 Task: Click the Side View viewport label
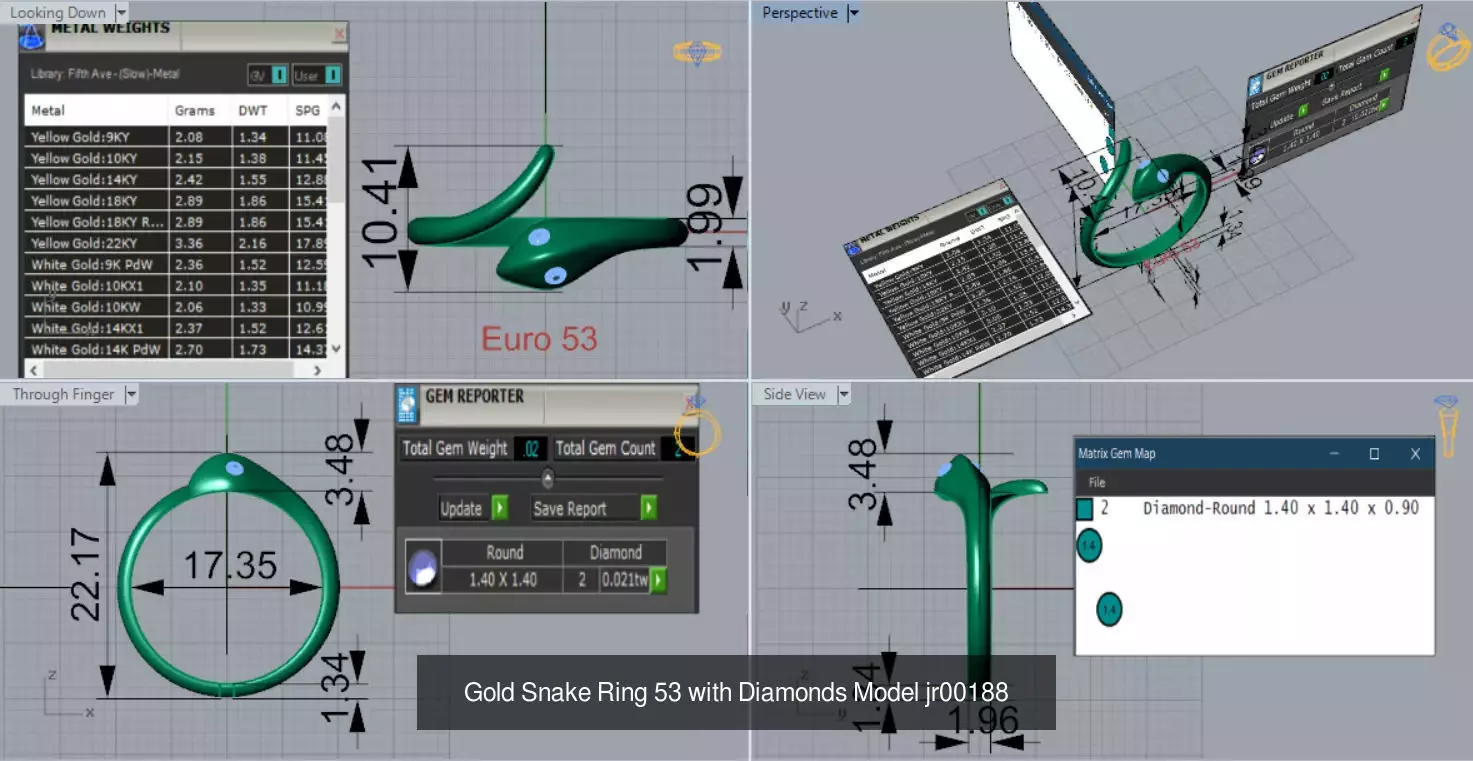coord(794,395)
